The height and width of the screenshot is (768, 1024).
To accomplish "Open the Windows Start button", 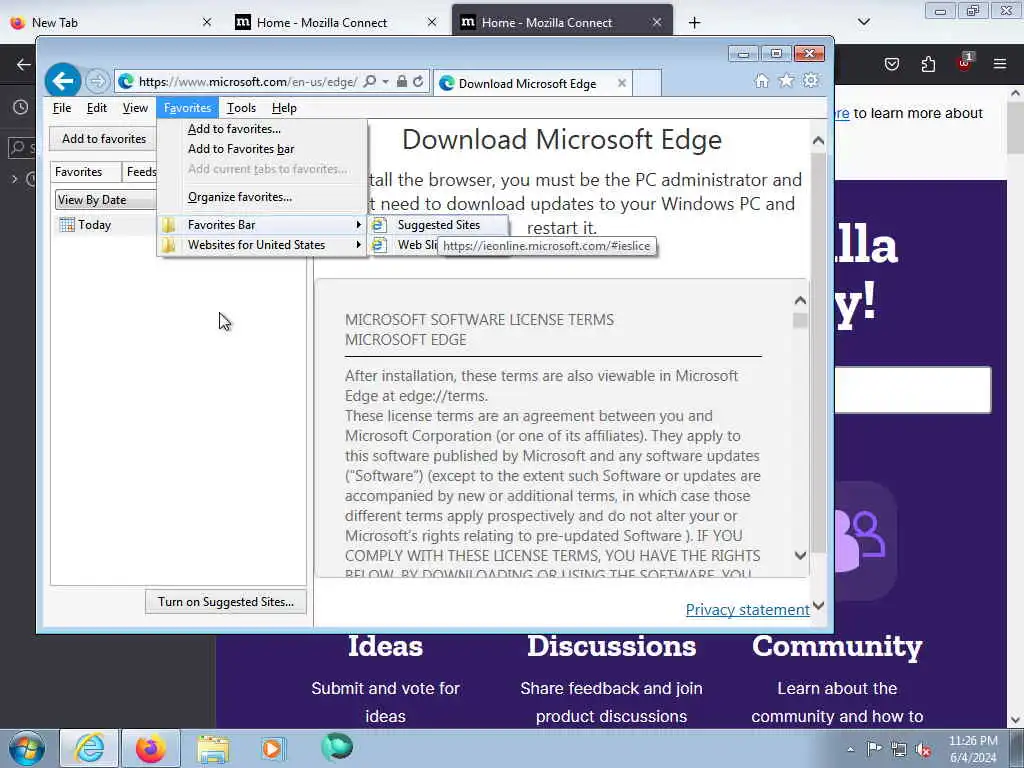I will 27,748.
